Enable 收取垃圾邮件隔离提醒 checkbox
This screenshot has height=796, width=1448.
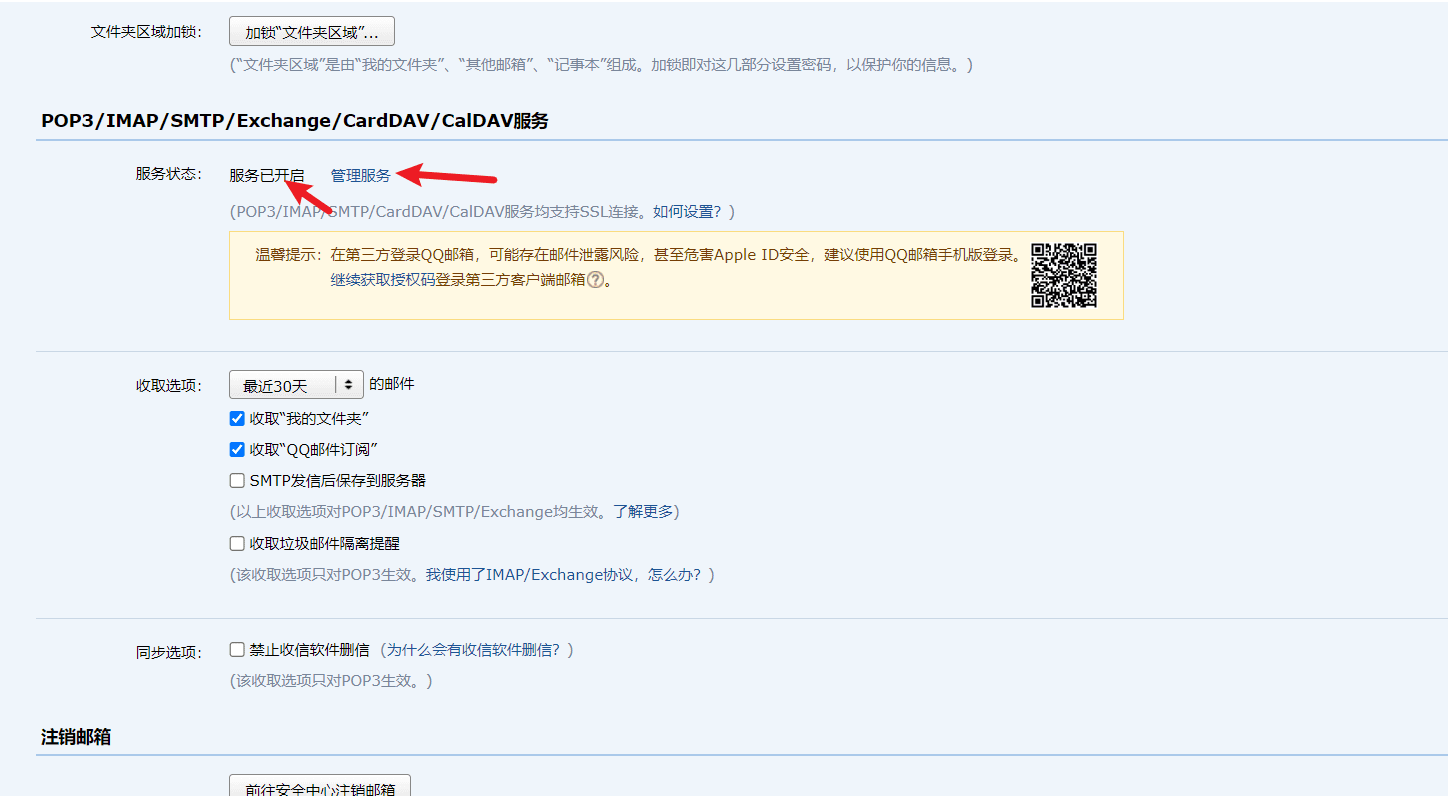pyautogui.click(x=237, y=544)
